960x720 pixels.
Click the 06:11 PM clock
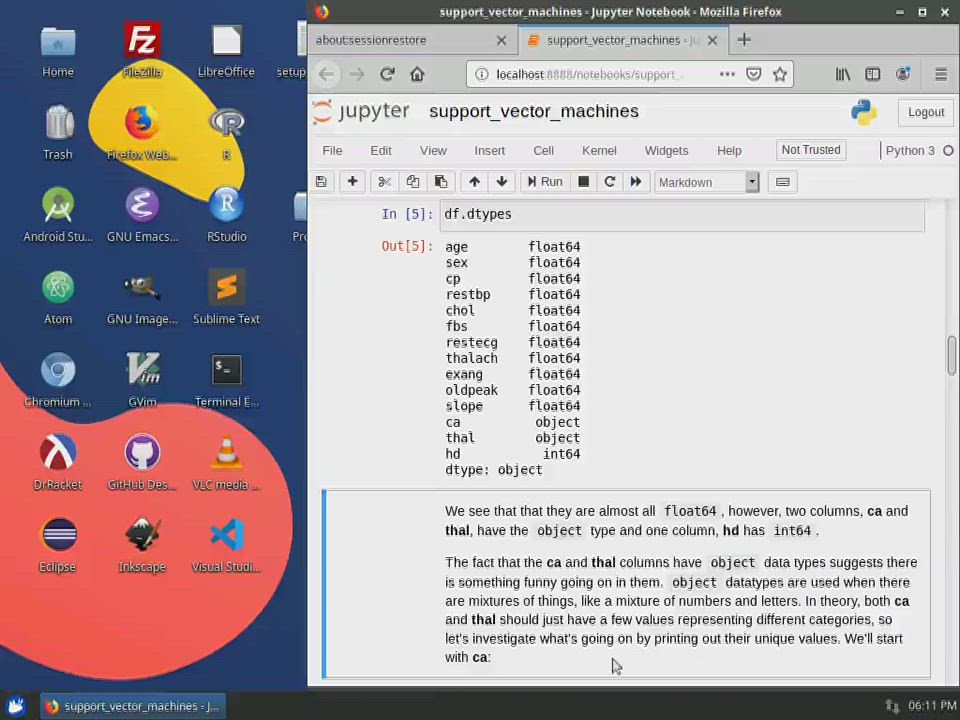coord(932,706)
